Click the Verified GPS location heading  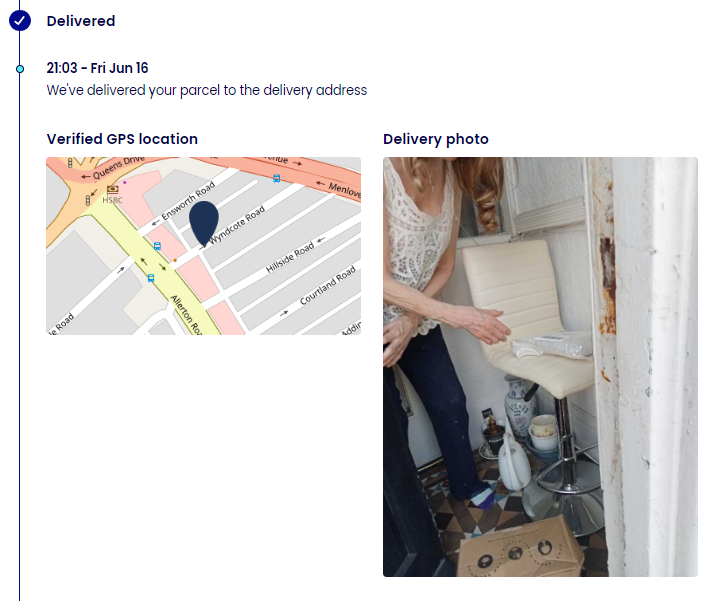[x=122, y=139]
